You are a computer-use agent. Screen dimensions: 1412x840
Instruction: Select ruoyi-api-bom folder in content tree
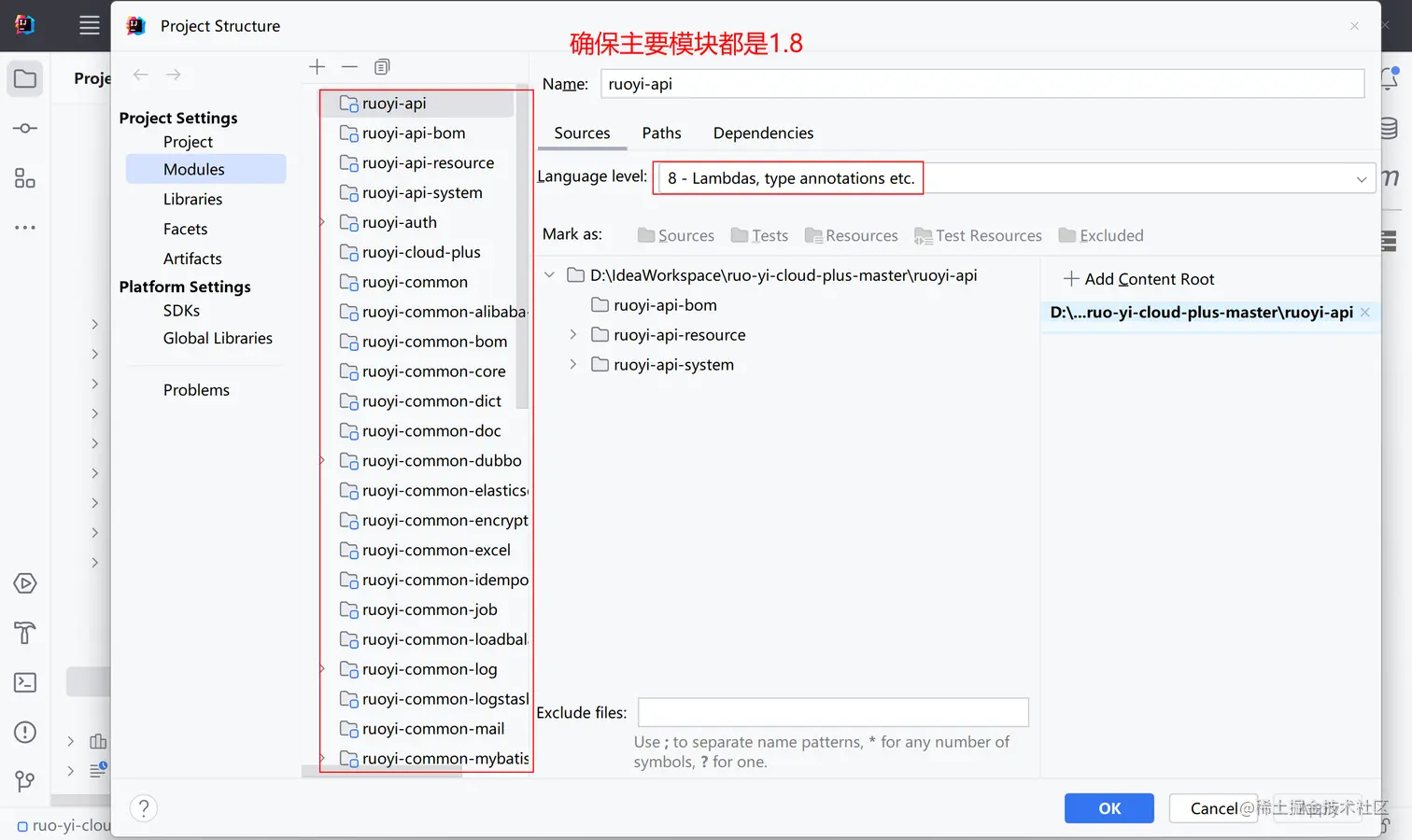tap(655, 305)
